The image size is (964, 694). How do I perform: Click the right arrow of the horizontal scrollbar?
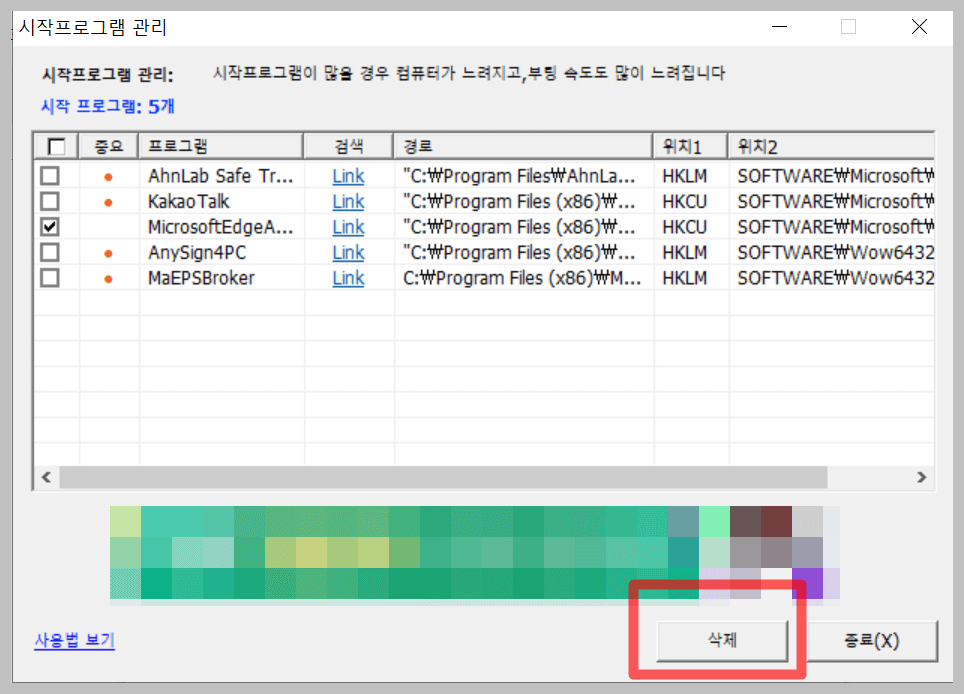[922, 478]
